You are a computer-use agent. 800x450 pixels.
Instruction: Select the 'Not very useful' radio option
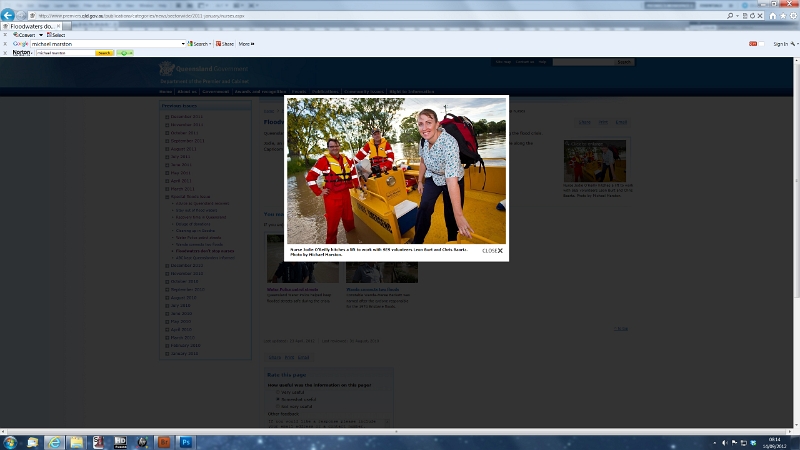pyautogui.click(x=278, y=406)
